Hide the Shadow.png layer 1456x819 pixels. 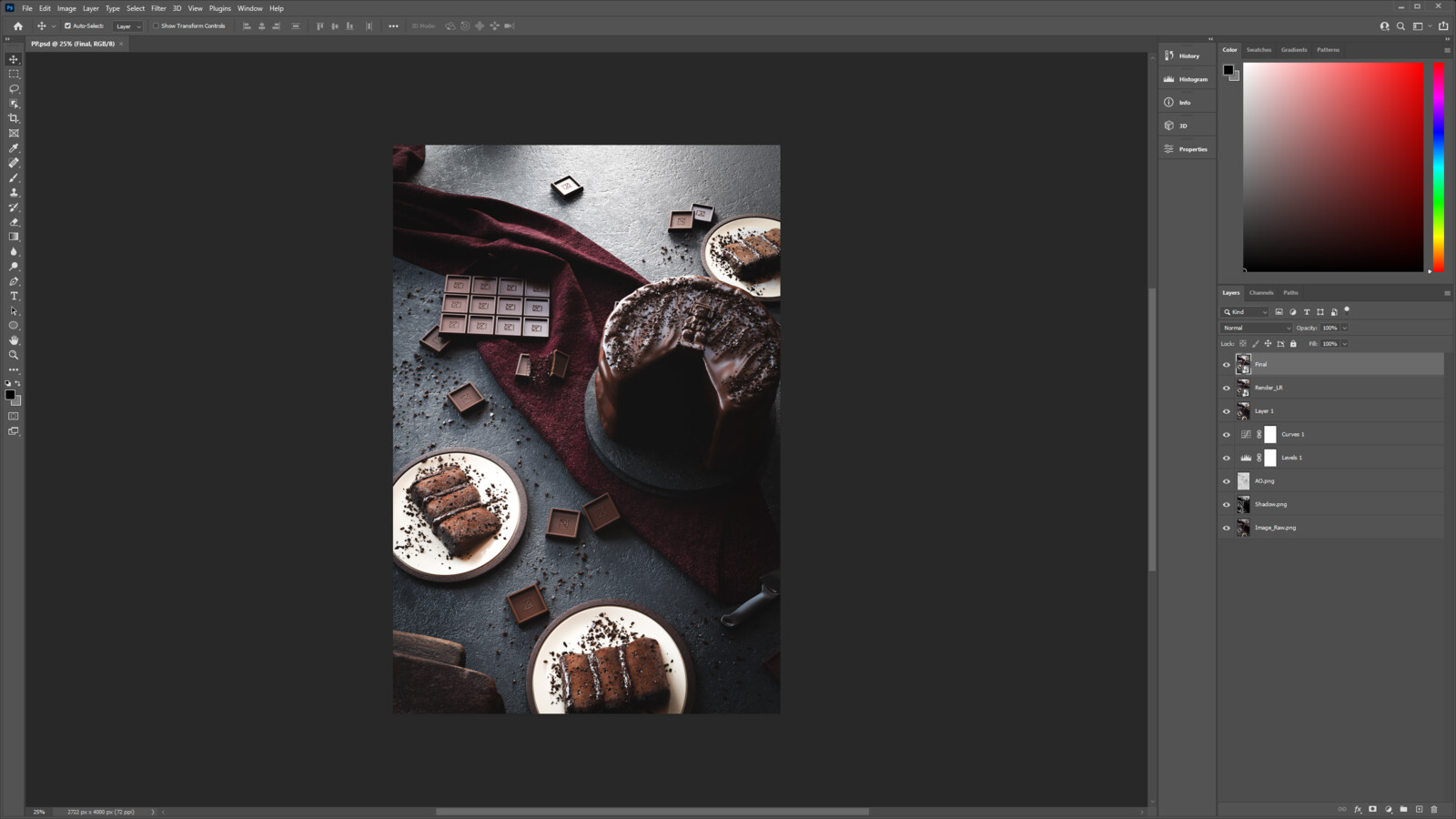[1226, 505]
